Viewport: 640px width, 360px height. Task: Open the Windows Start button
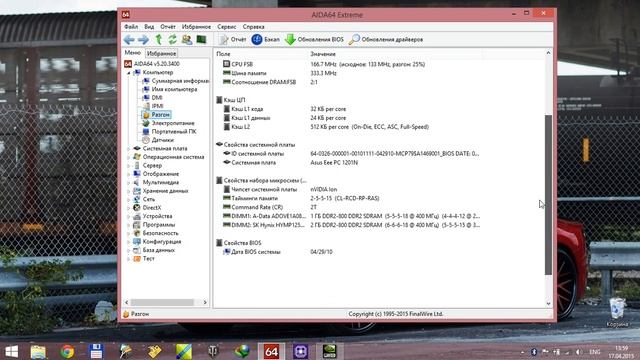[x=11, y=351]
